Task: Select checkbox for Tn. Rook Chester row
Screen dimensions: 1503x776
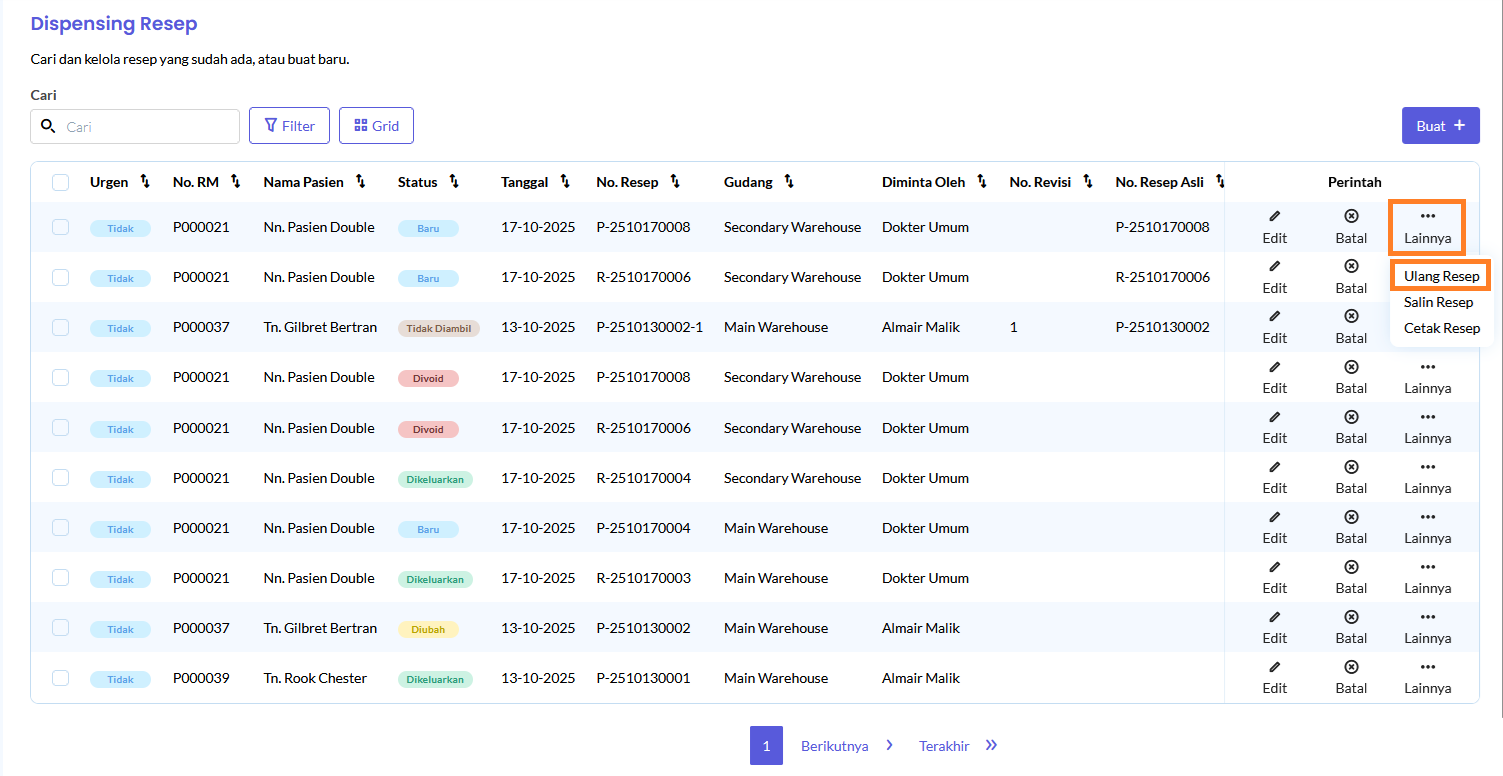Action: tap(60, 677)
